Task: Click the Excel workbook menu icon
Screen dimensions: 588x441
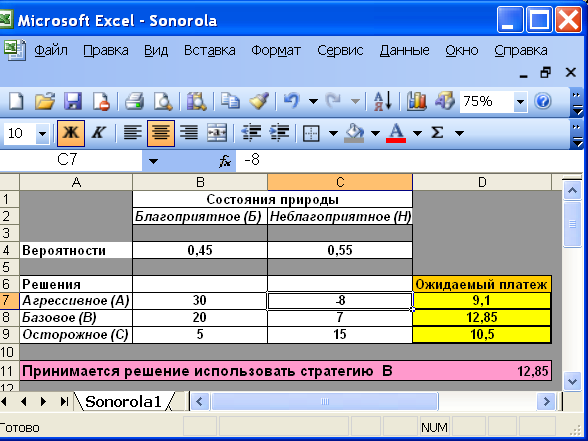Action: click(14, 50)
